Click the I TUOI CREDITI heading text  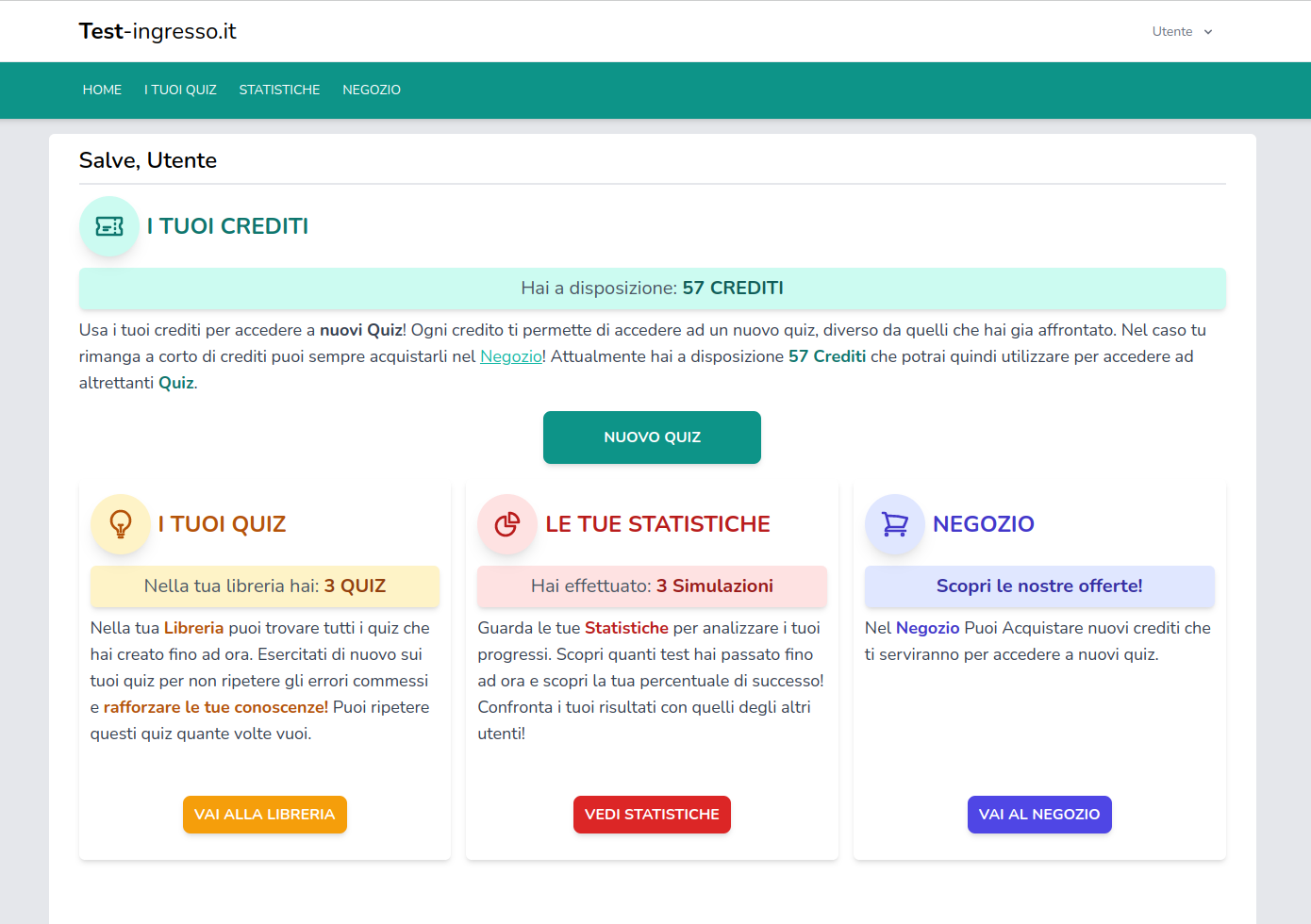(x=227, y=226)
